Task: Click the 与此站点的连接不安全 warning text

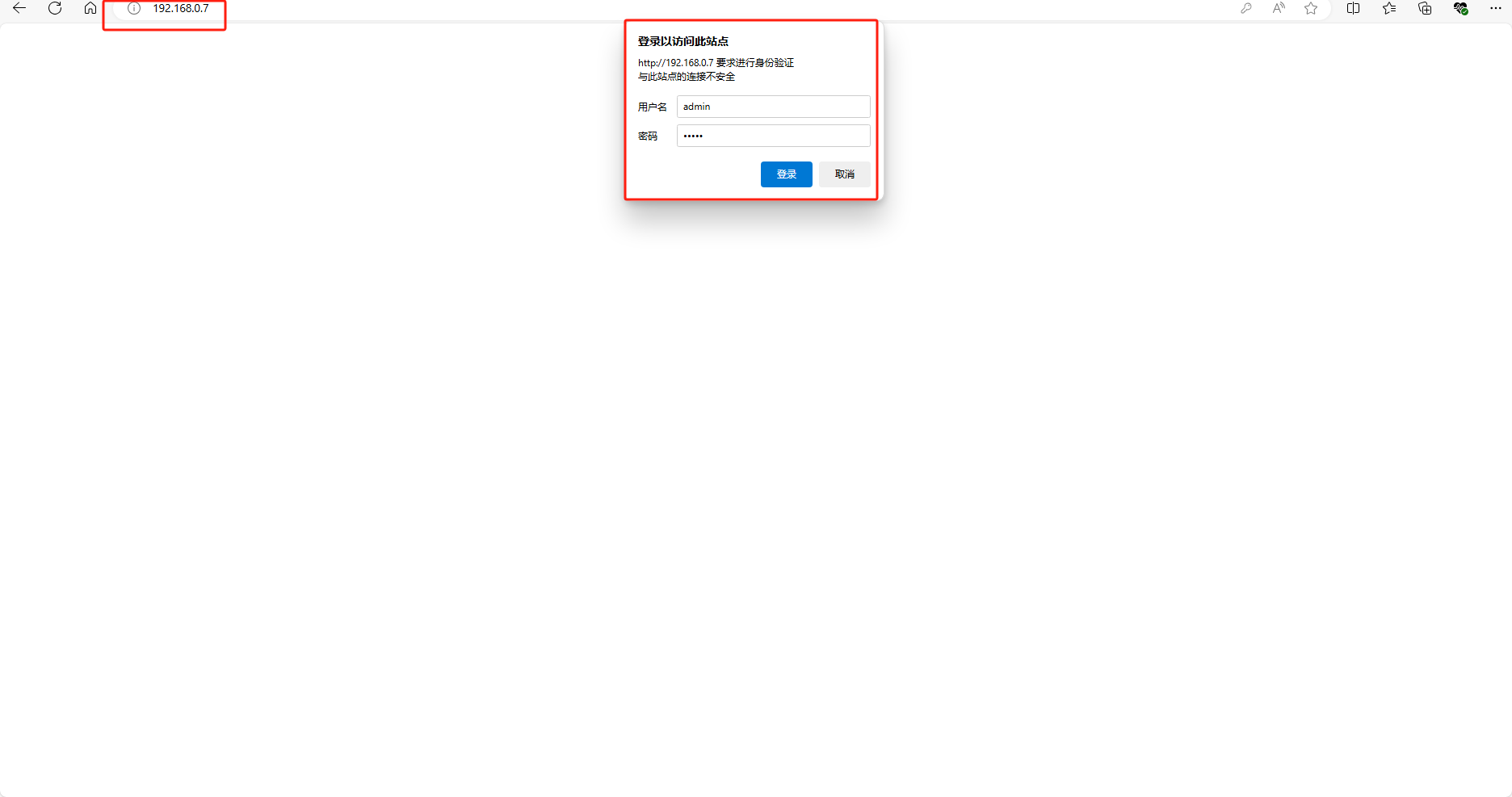Action: [687, 77]
